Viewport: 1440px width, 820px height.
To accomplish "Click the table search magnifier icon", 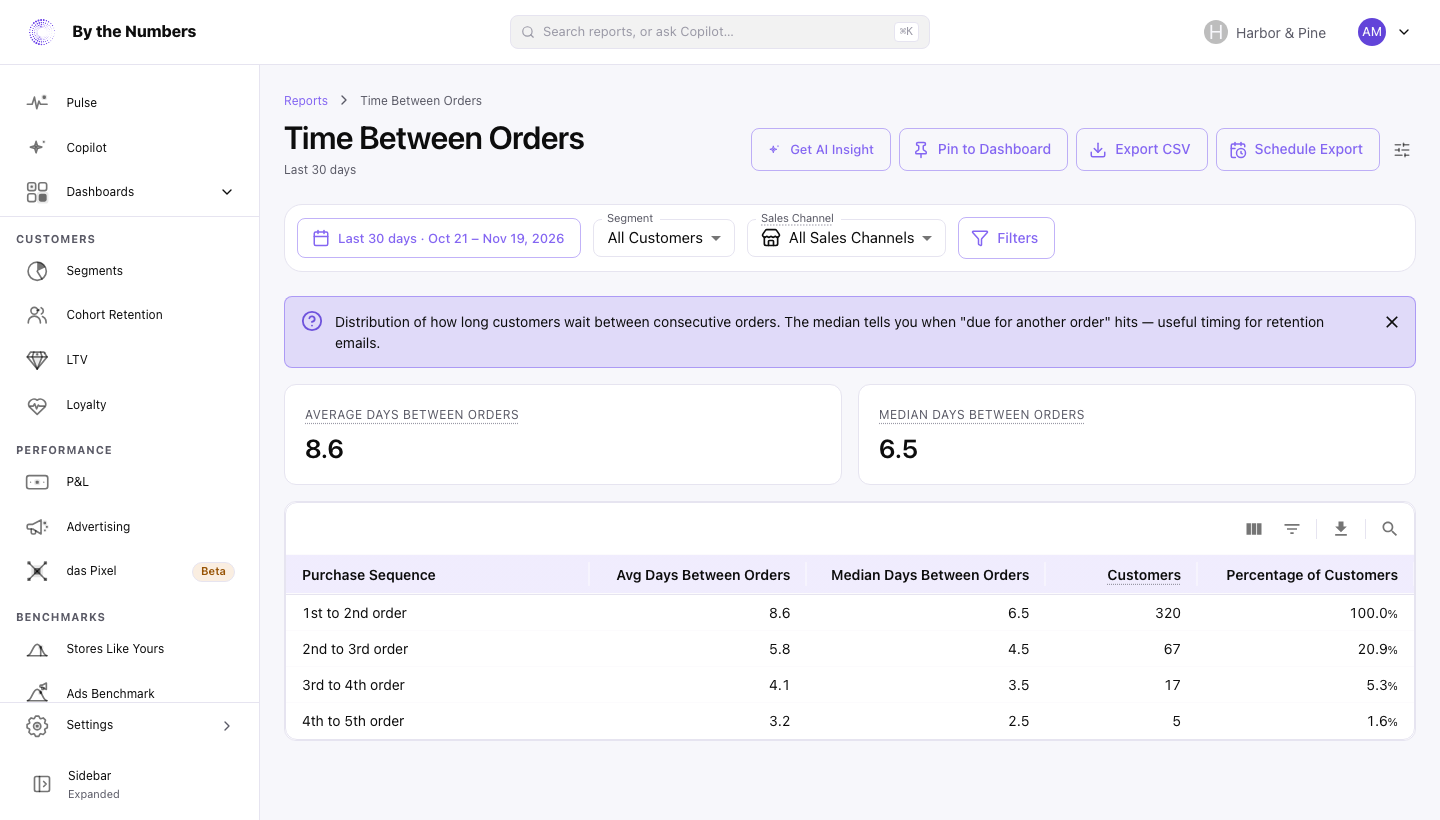I will [1389, 529].
